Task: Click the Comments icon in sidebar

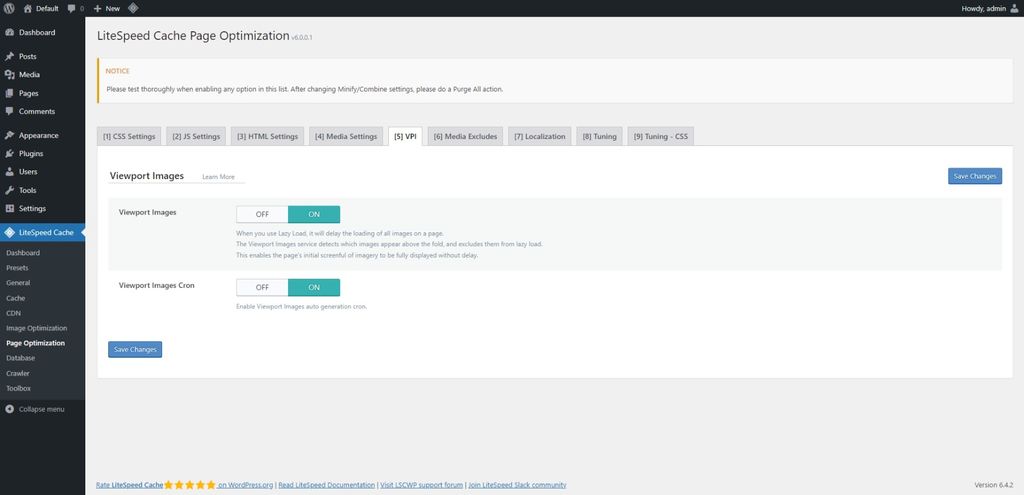Action: pos(10,112)
